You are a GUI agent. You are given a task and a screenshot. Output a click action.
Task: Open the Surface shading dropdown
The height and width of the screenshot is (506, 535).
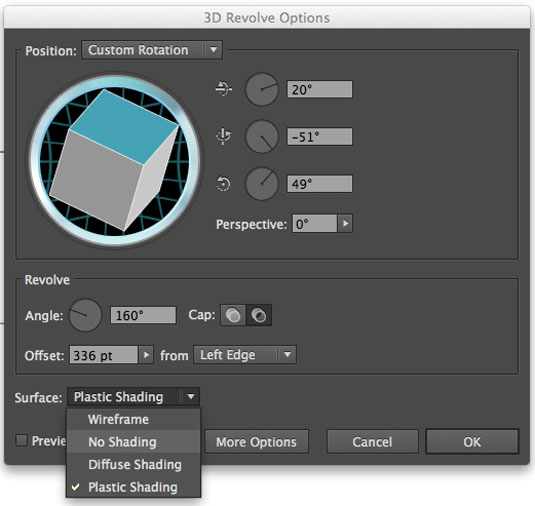[x=133, y=397]
